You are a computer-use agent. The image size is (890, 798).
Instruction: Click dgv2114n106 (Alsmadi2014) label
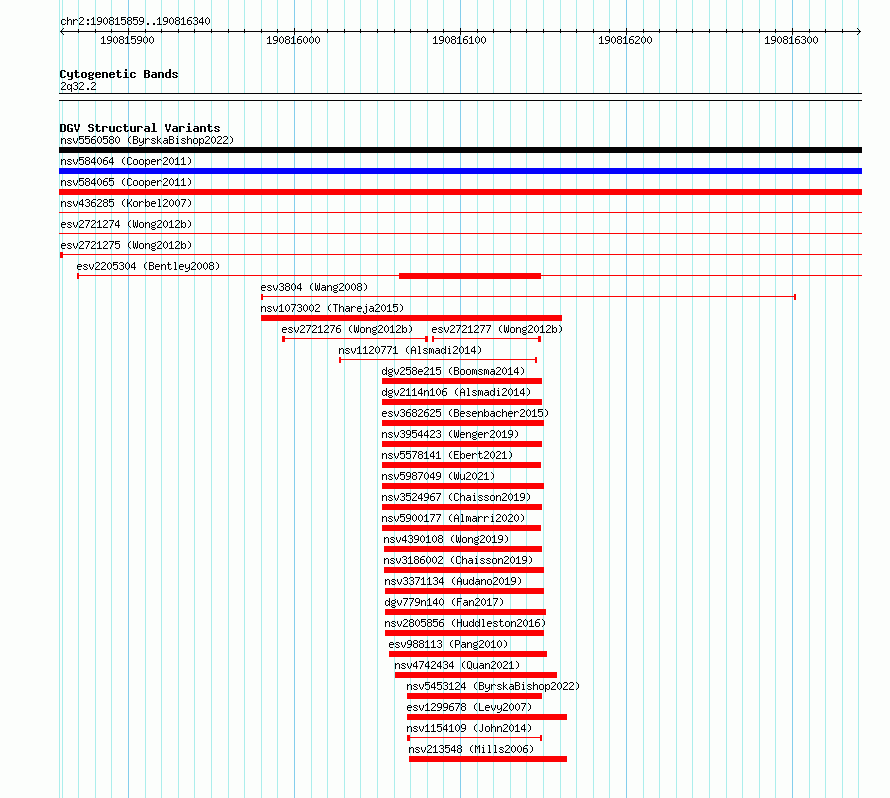click(456, 392)
